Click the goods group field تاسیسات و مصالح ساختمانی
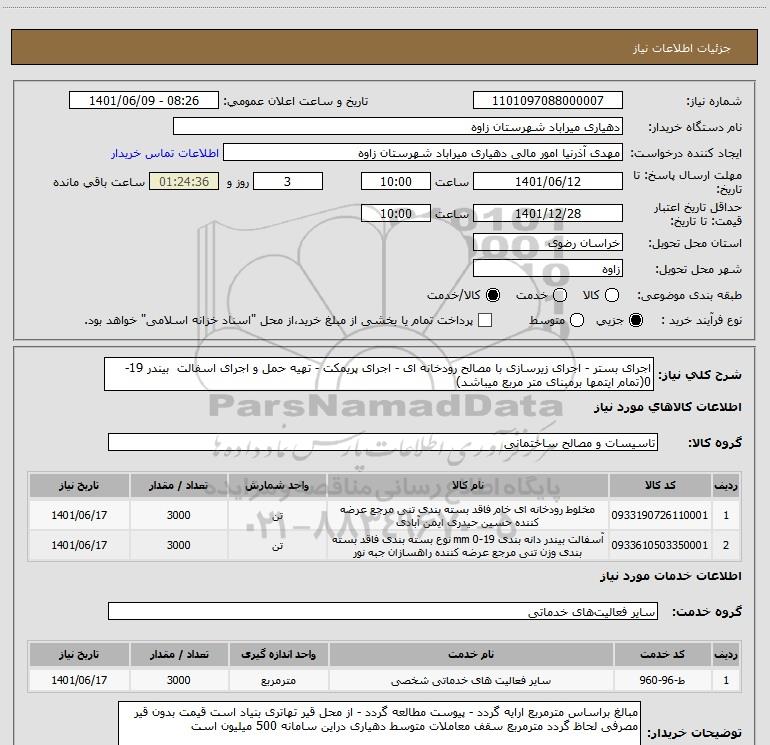The width and height of the screenshot is (770, 745). (x=383, y=442)
